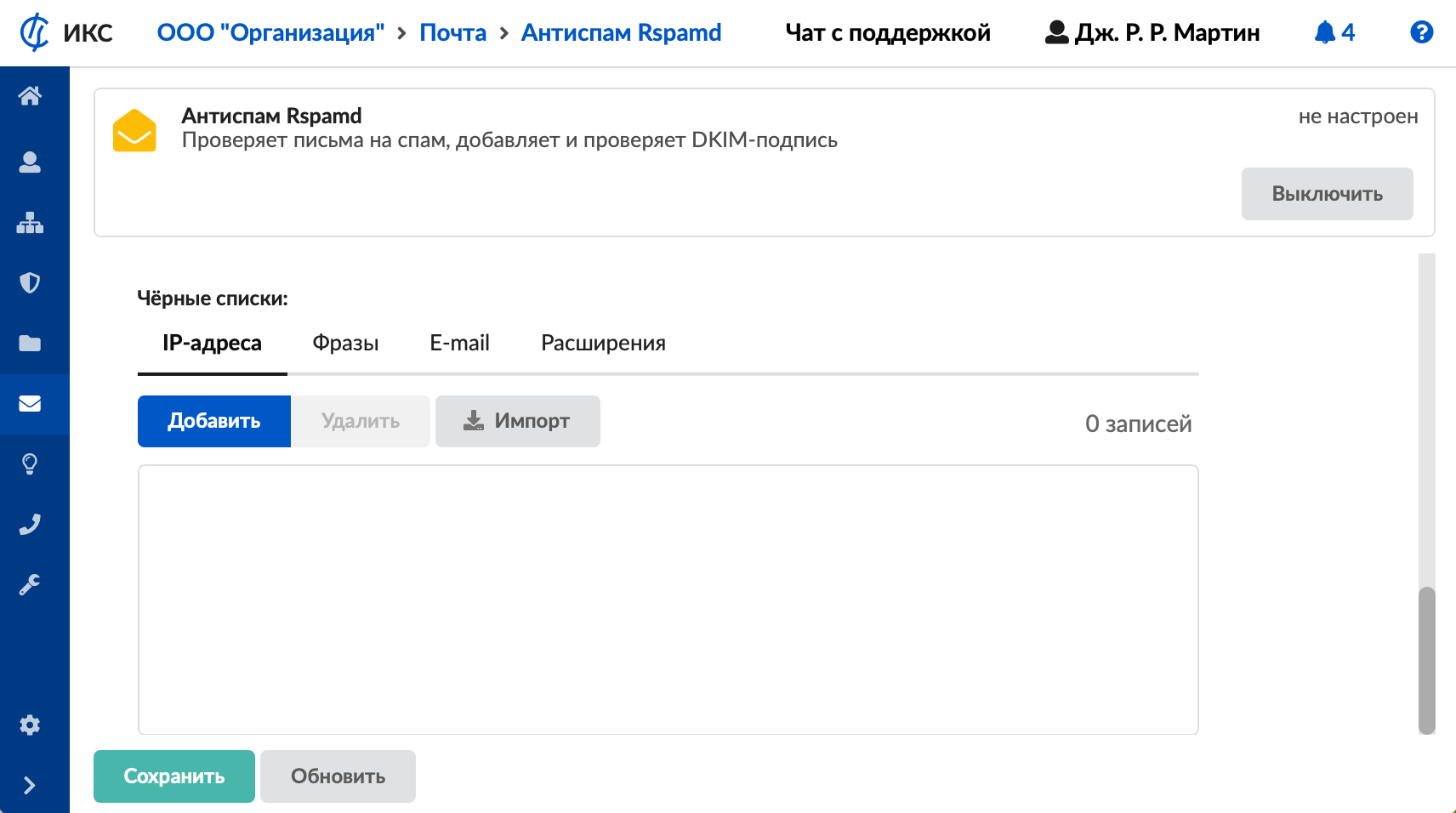
Task: Open the shield security icon in sidebar
Action: tap(30, 282)
